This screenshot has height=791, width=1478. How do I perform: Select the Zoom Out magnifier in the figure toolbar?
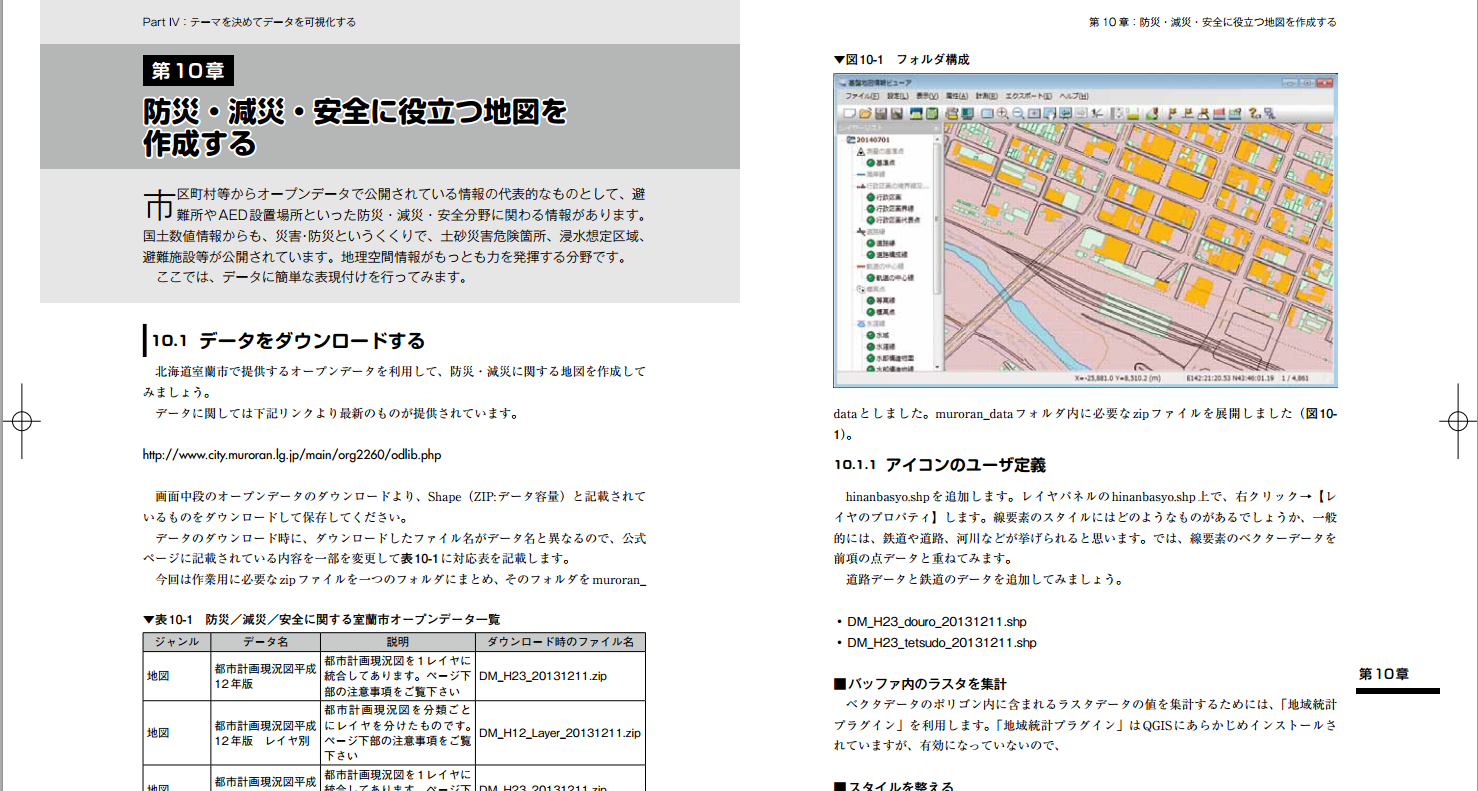(x=1018, y=113)
